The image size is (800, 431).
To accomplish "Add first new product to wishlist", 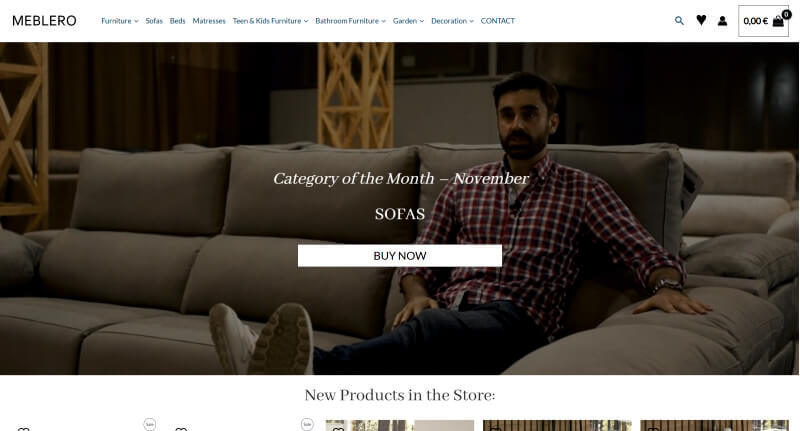I will [23, 429].
